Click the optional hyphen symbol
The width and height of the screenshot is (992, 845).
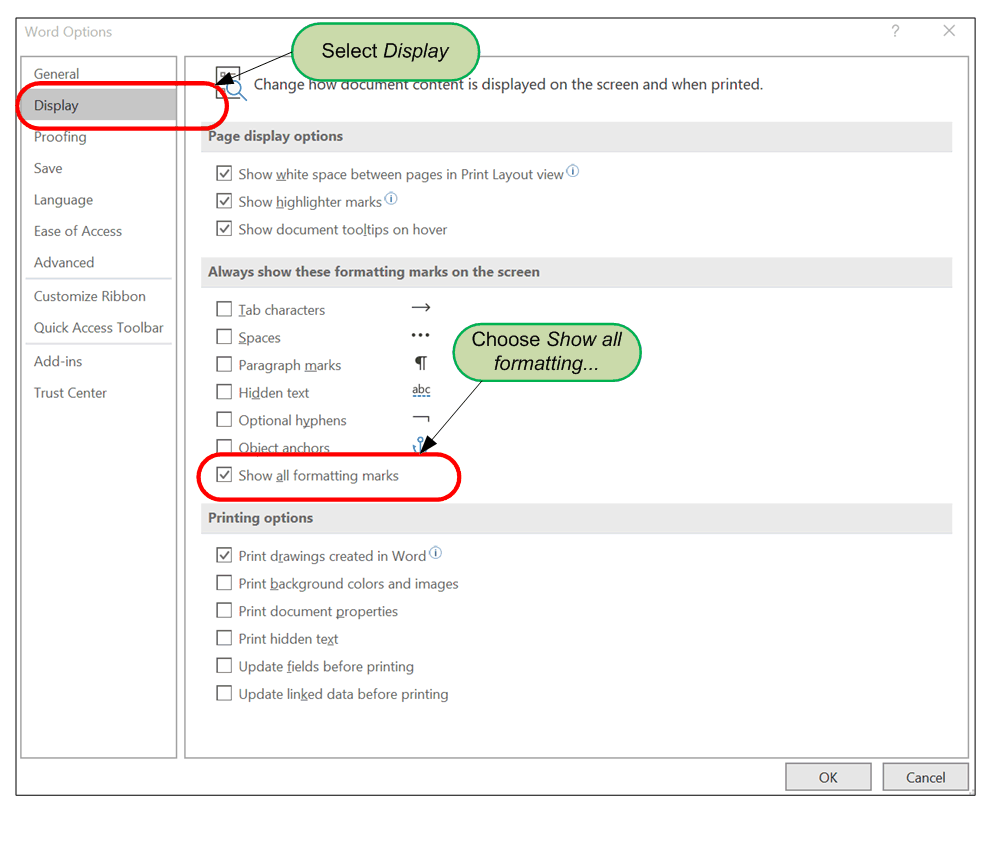pos(421,418)
